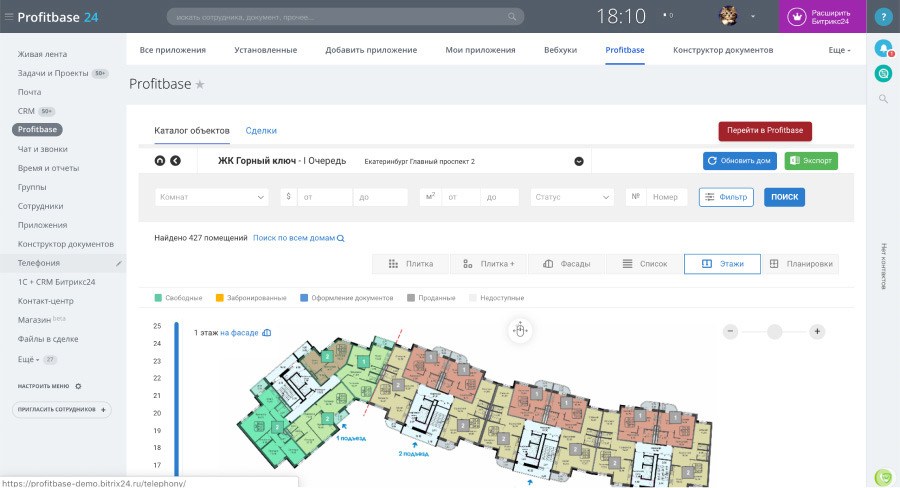Expand the Еще menu in top tabs
900x488 pixels.
[x=839, y=50]
